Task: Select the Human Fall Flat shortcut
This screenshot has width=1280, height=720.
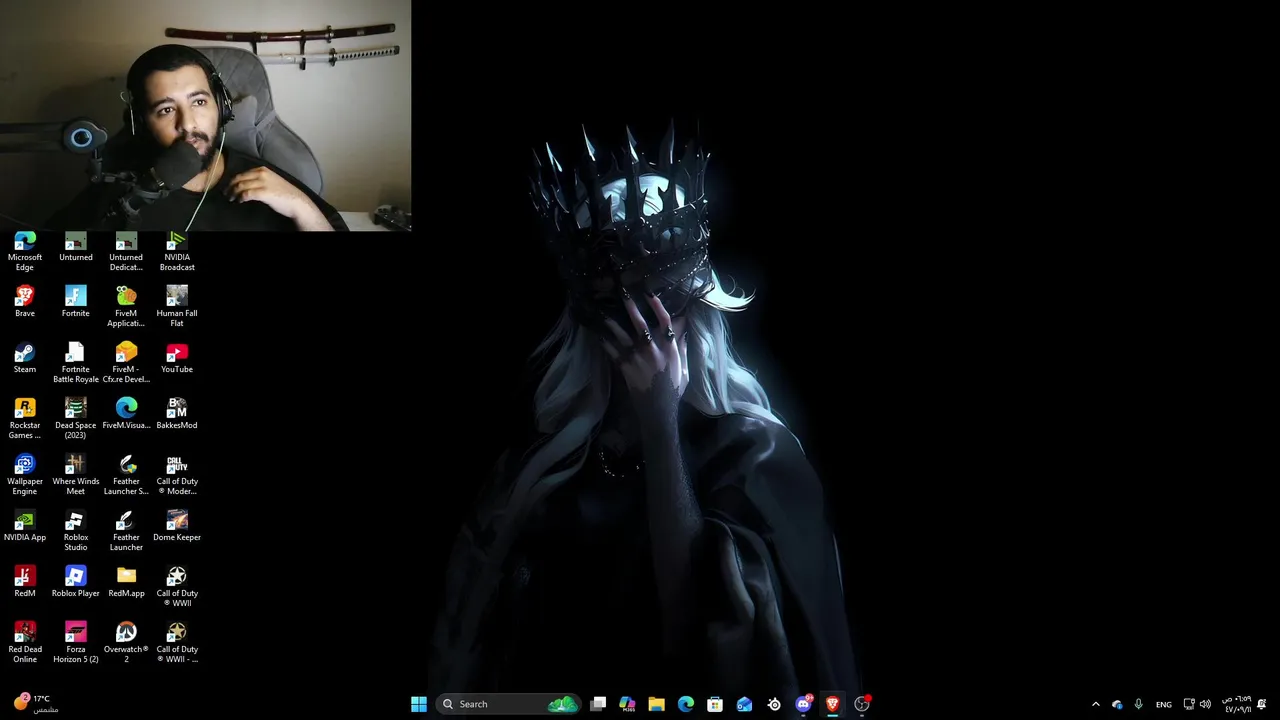Action: coord(177,307)
